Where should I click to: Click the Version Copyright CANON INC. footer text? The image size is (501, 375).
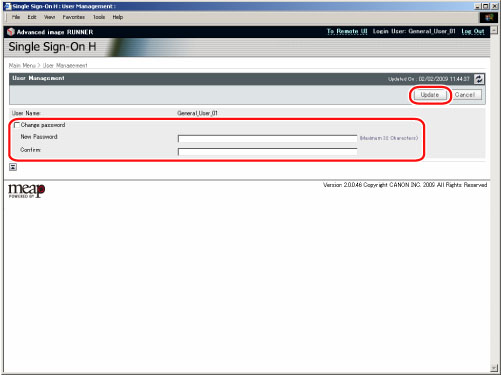(405, 185)
